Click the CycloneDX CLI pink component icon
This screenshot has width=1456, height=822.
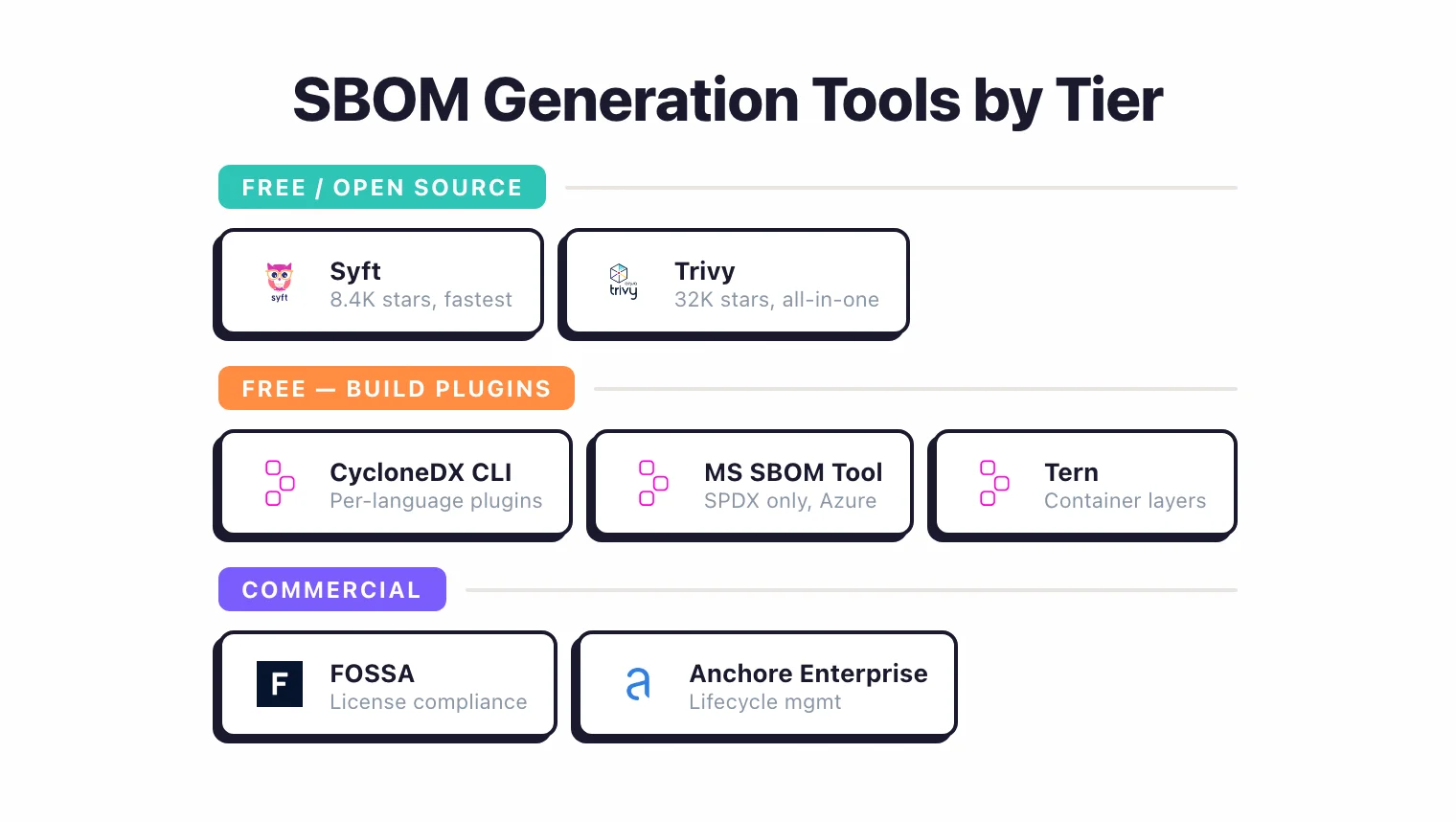[279, 484]
